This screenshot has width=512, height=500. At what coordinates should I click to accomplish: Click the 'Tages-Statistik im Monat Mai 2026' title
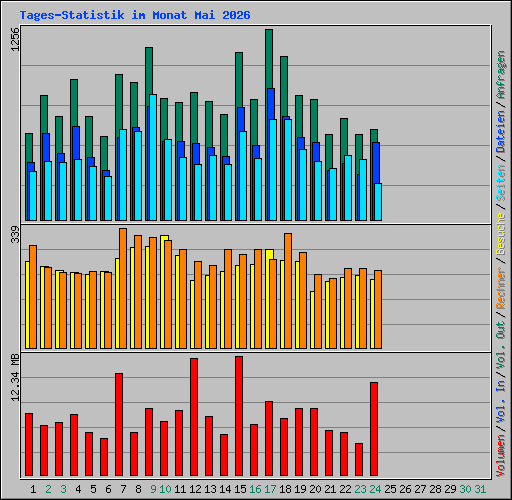pyautogui.click(x=135, y=15)
